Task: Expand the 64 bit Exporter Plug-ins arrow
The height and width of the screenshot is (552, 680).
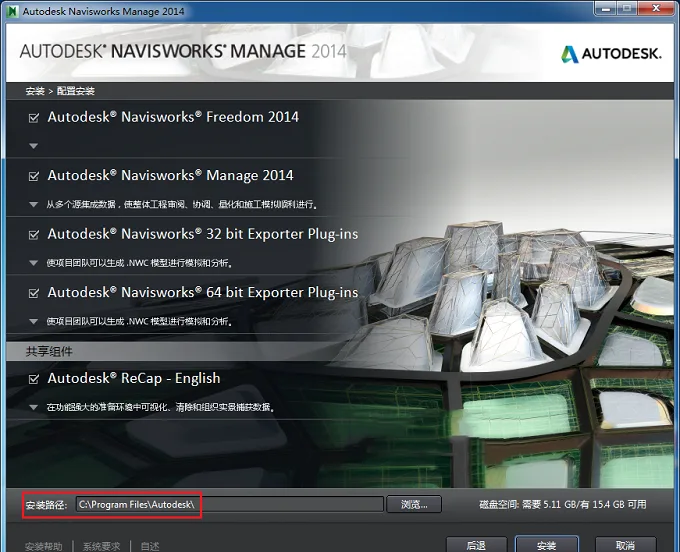Action: 33,321
